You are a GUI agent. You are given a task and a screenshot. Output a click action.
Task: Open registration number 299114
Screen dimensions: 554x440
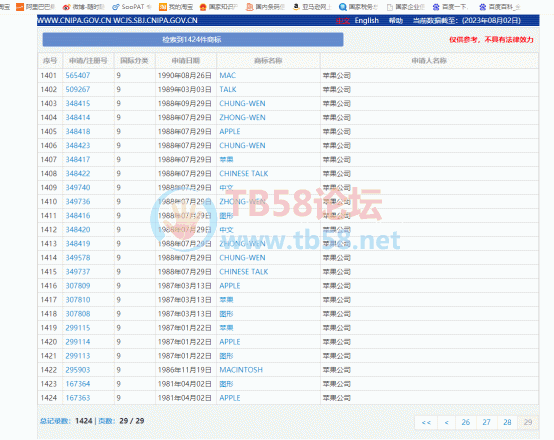click(x=78, y=342)
